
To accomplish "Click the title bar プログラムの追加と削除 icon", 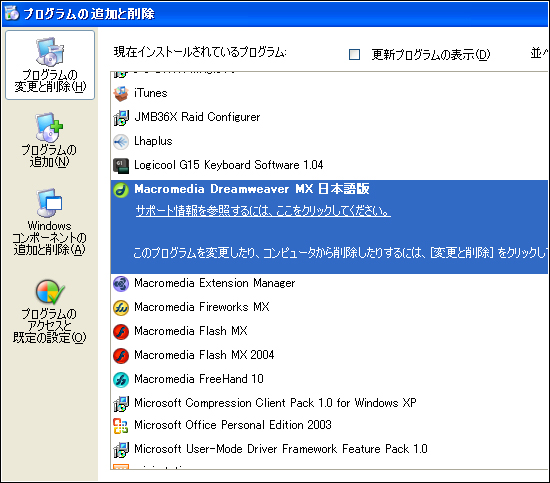I will click(12, 13).
